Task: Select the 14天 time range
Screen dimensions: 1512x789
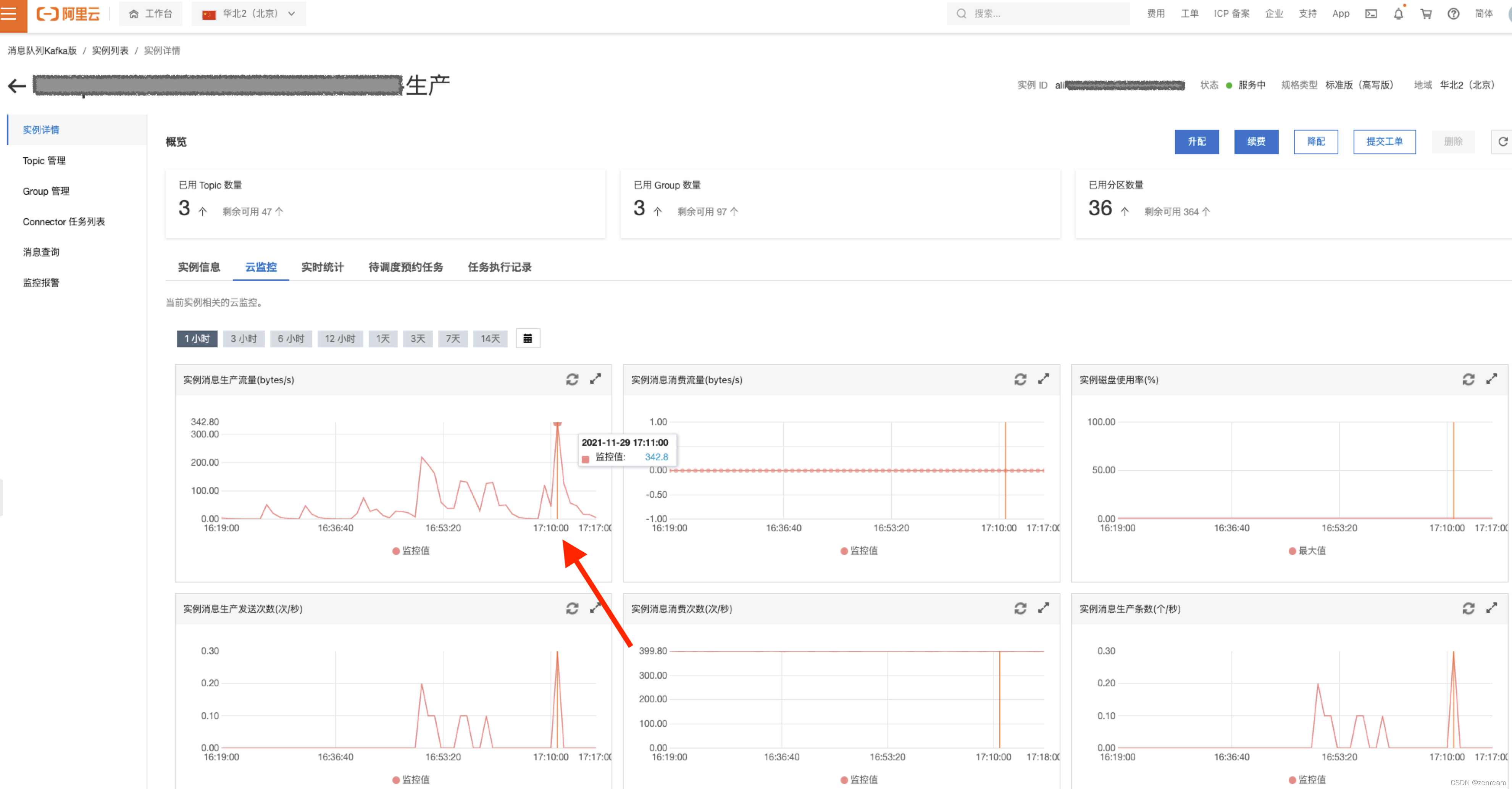Action: (490, 339)
